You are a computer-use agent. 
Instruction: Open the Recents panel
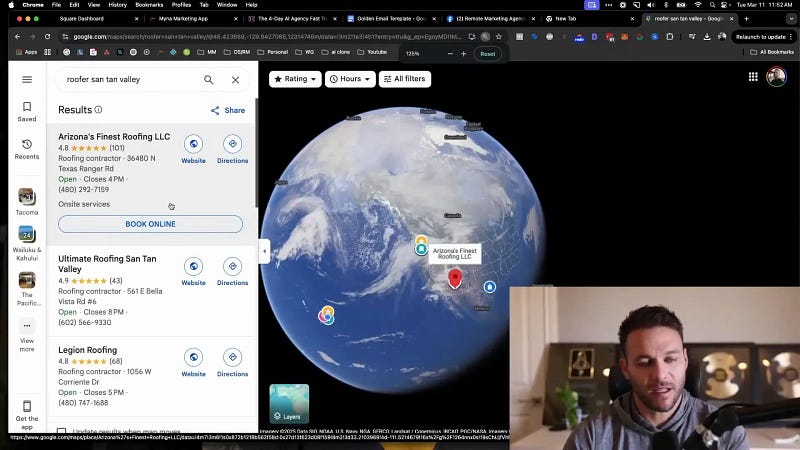coord(27,149)
